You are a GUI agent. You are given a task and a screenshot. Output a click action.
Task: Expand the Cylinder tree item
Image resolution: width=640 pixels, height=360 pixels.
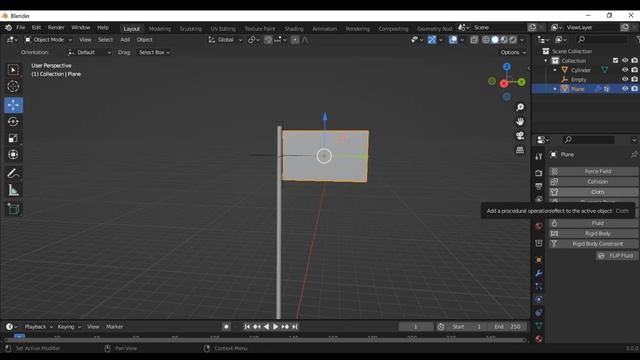pos(555,70)
